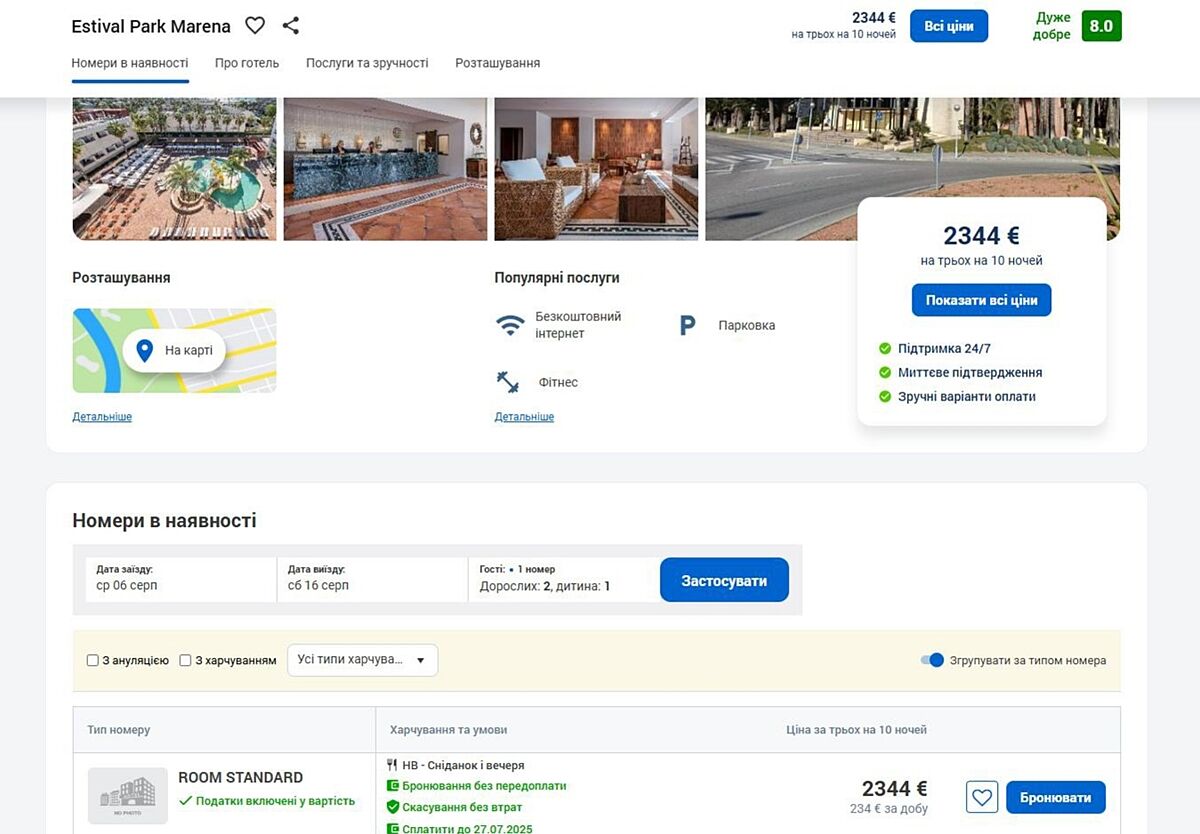1200x834 pixels.
Task: Switch to the 'Про готель' tab
Action: 247,63
